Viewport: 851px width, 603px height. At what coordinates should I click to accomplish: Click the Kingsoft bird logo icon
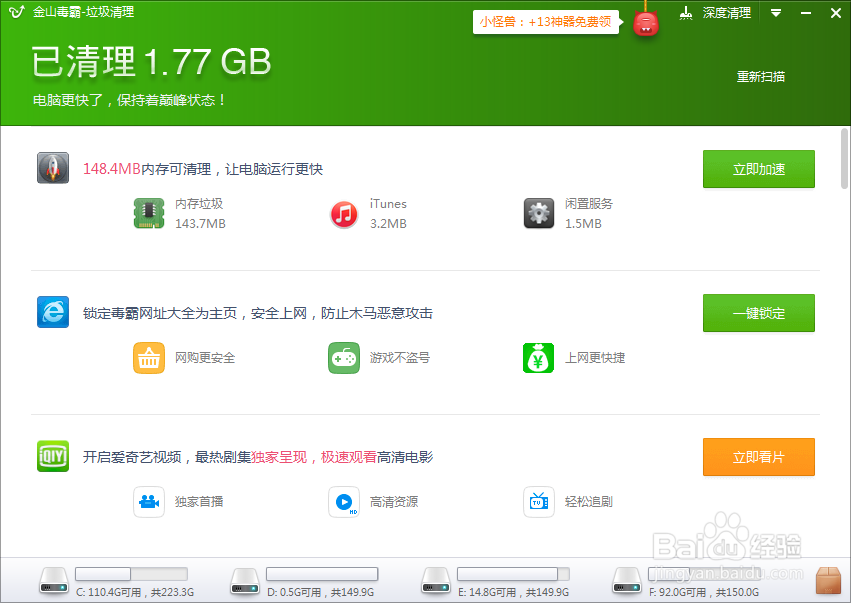click(17, 12)
